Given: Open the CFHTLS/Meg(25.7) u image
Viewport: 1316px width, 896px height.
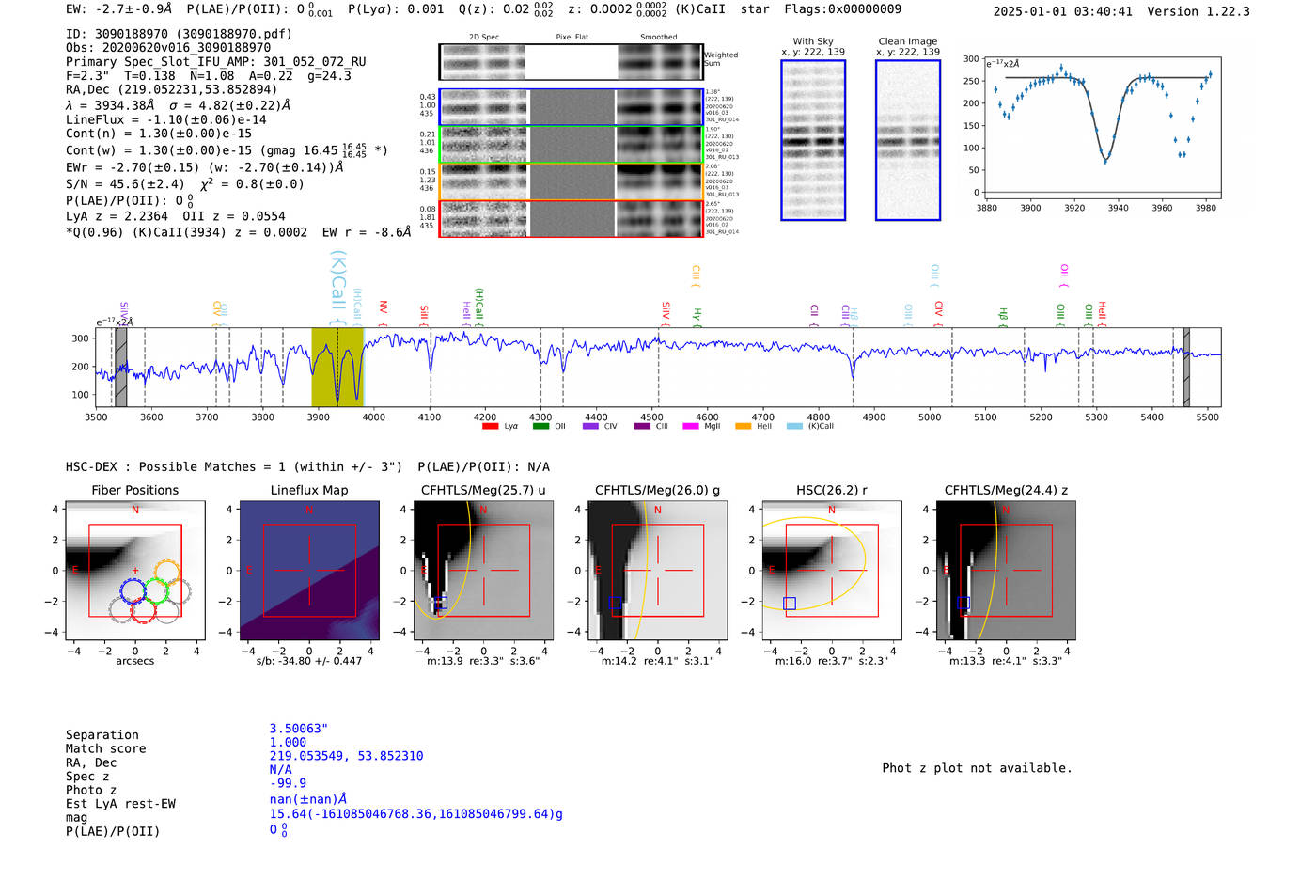Looking at the screenshot, I should click(484, 571).
